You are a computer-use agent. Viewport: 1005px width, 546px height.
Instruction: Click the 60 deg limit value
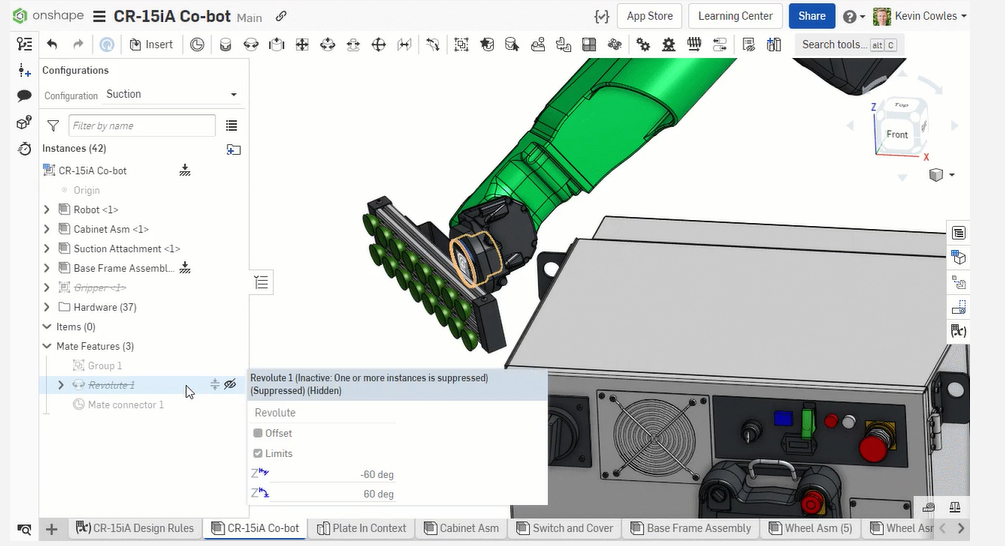point(378,494)
